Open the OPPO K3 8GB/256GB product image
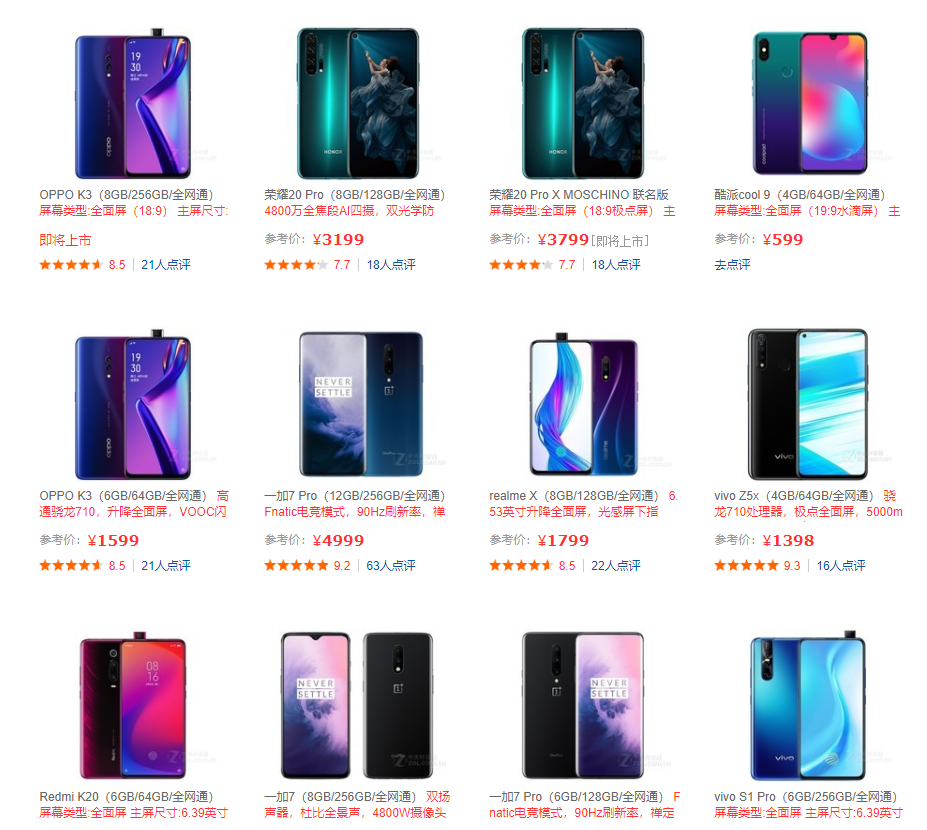Viewport: 927px width, 830px height. [x=133, y=103]
